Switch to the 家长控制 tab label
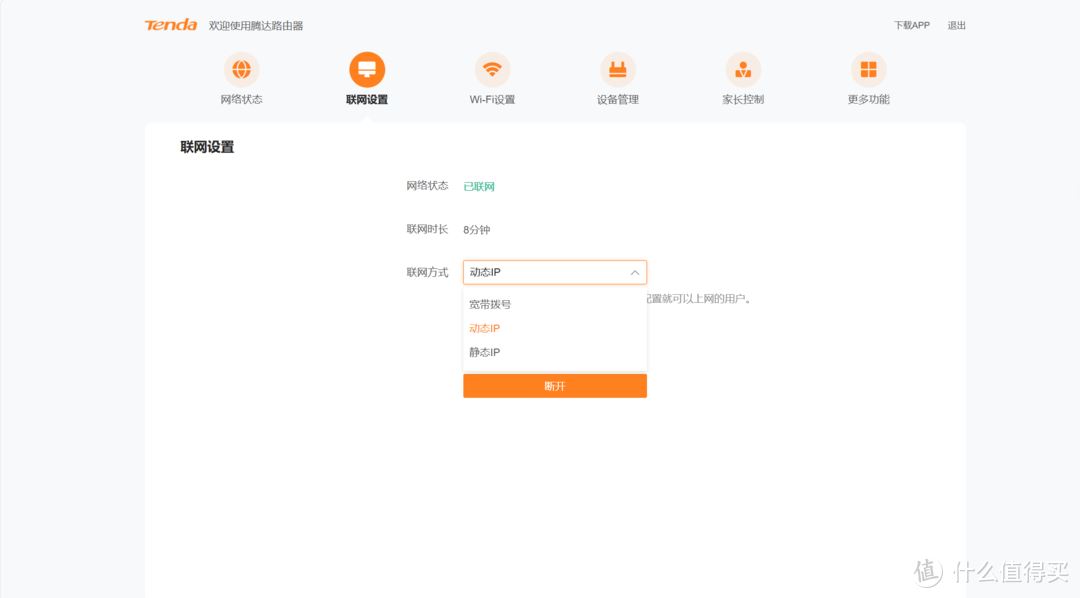The image size is (1080, 598). pyautogui.click(x=743, y=99)
